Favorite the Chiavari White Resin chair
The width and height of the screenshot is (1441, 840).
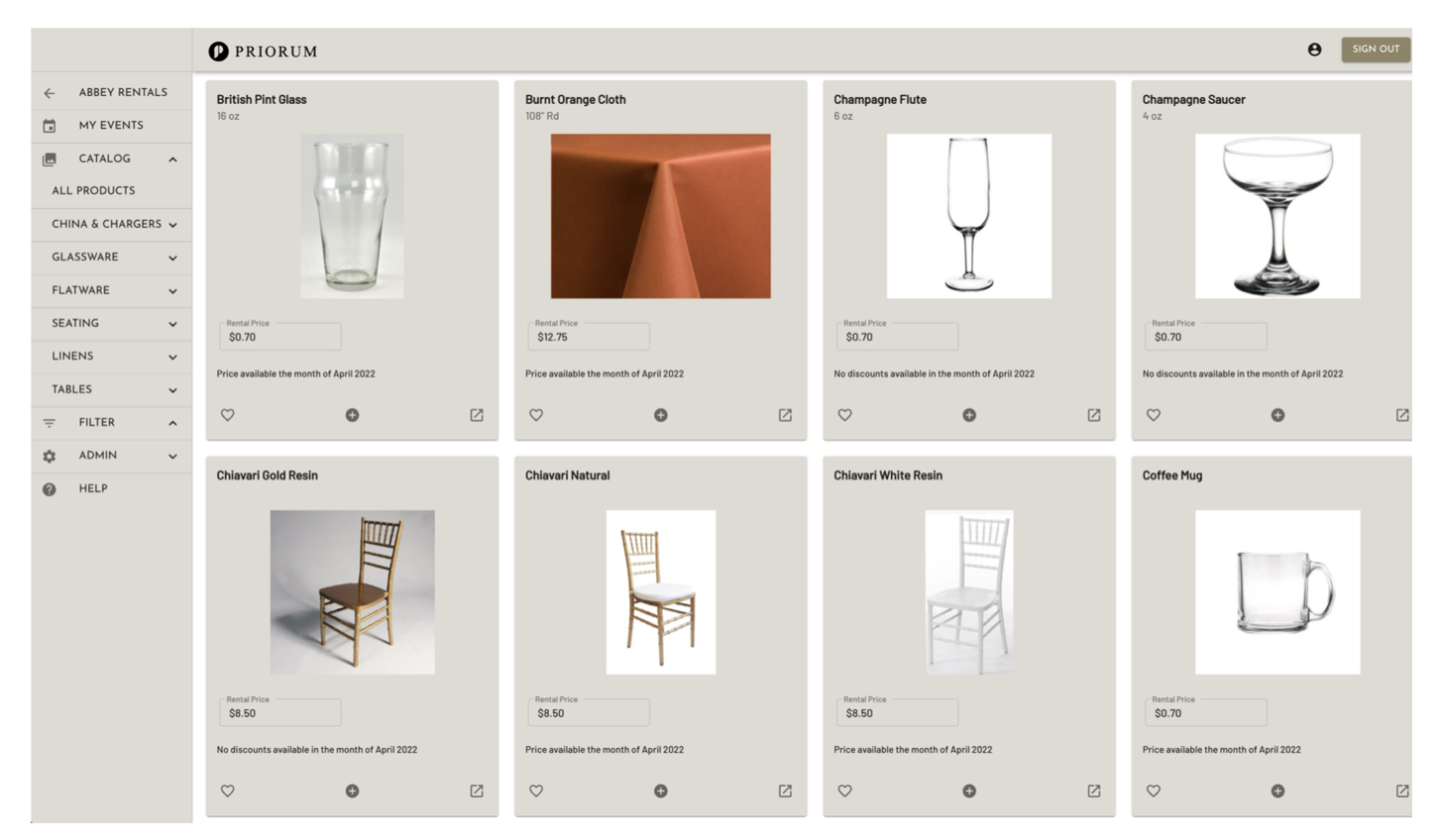click(845, 791)
